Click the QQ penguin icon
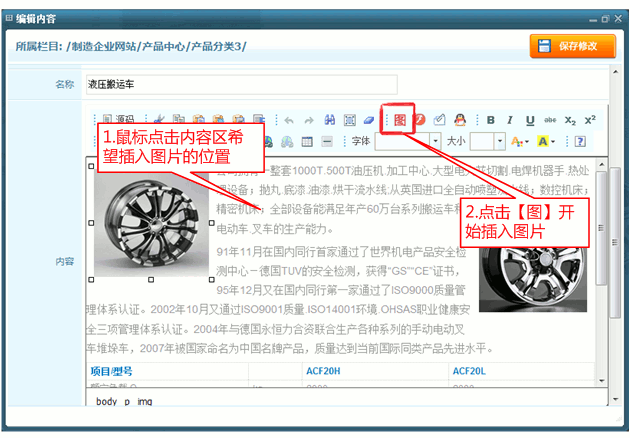This screenshot has height=438, width=630. coord(460,120)
